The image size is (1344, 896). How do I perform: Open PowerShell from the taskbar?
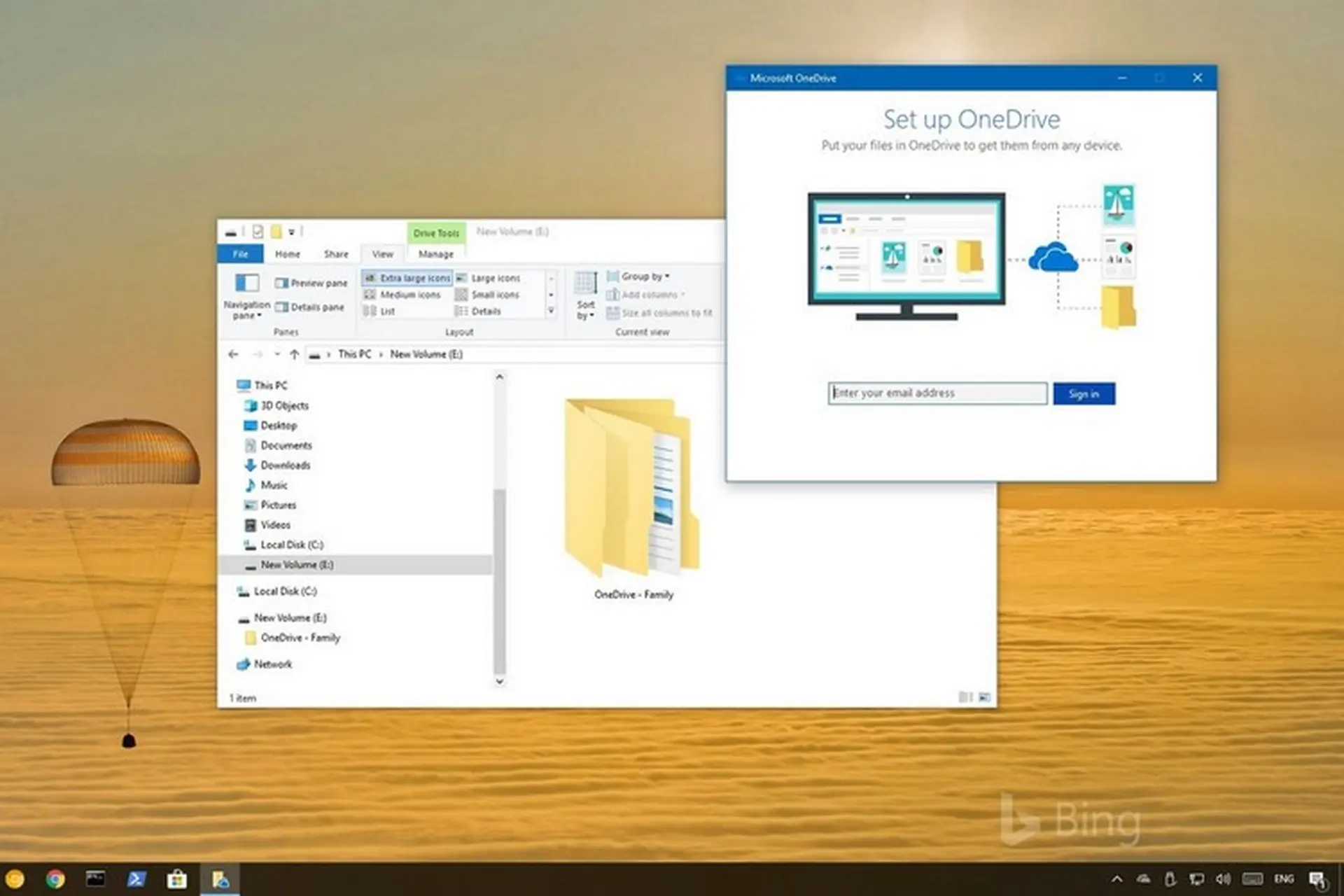pos(136,878)
